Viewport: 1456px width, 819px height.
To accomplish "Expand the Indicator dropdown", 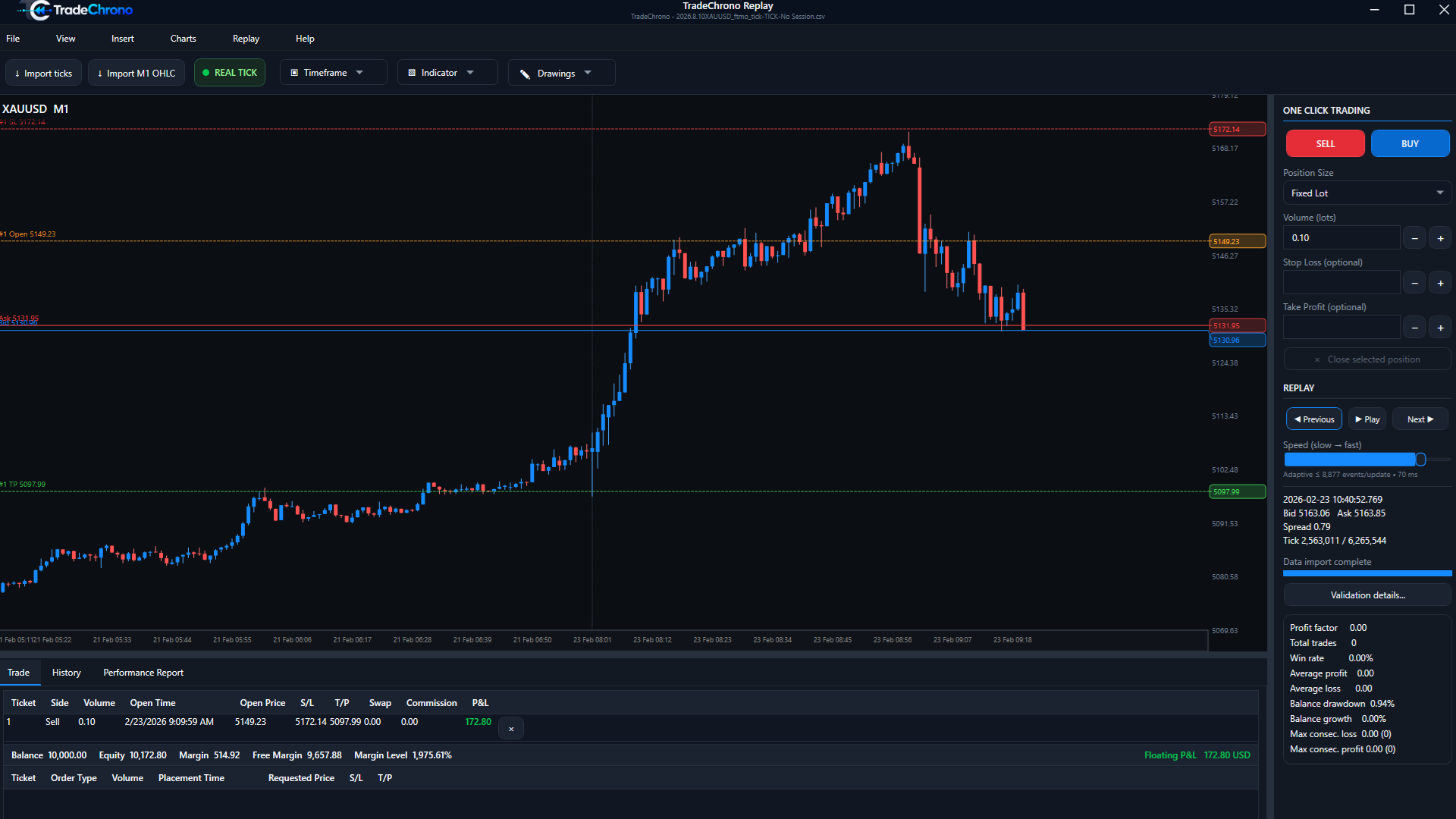I will [447, 73].
